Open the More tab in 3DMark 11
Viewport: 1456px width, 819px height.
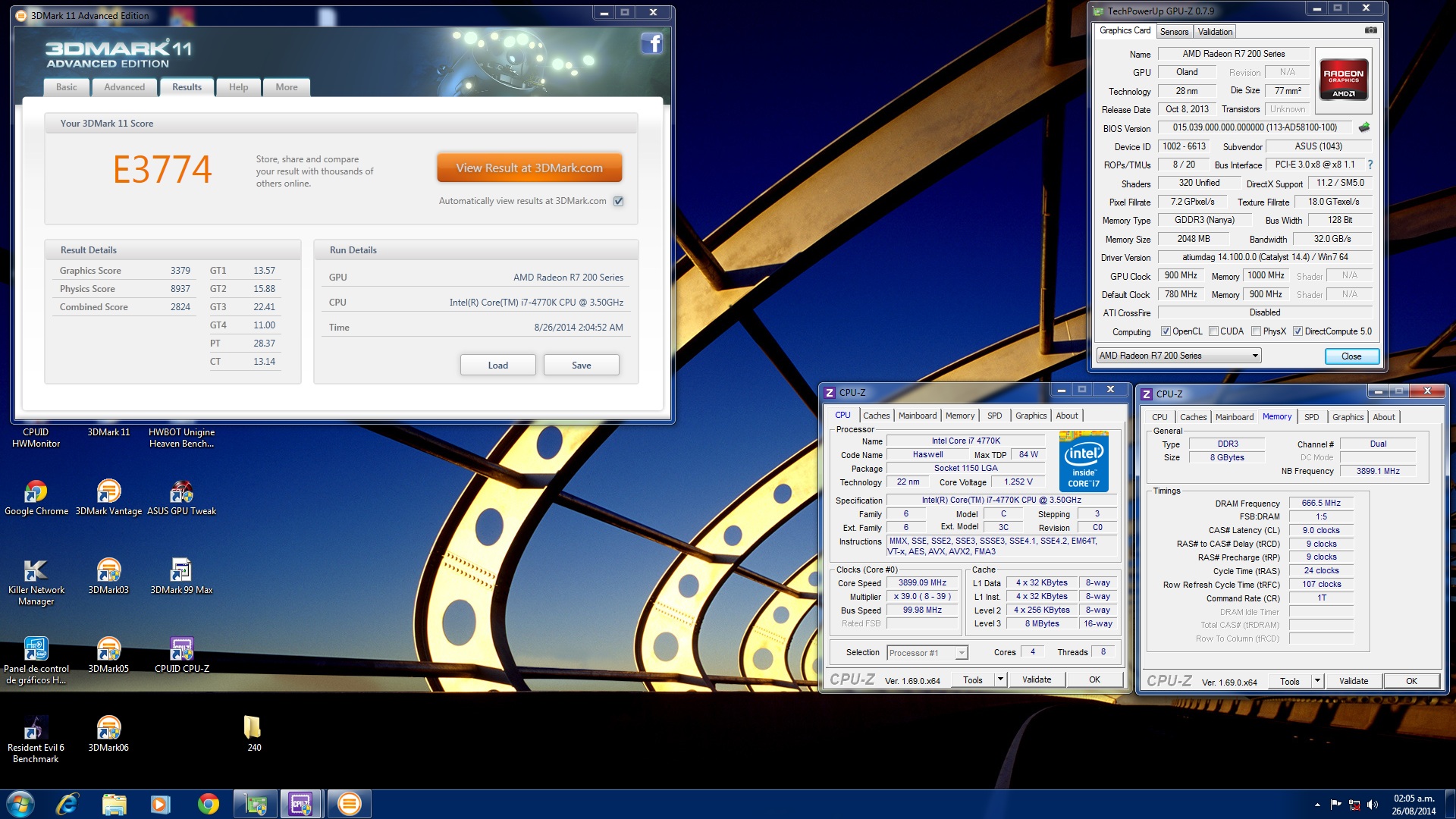coord(287,87)
